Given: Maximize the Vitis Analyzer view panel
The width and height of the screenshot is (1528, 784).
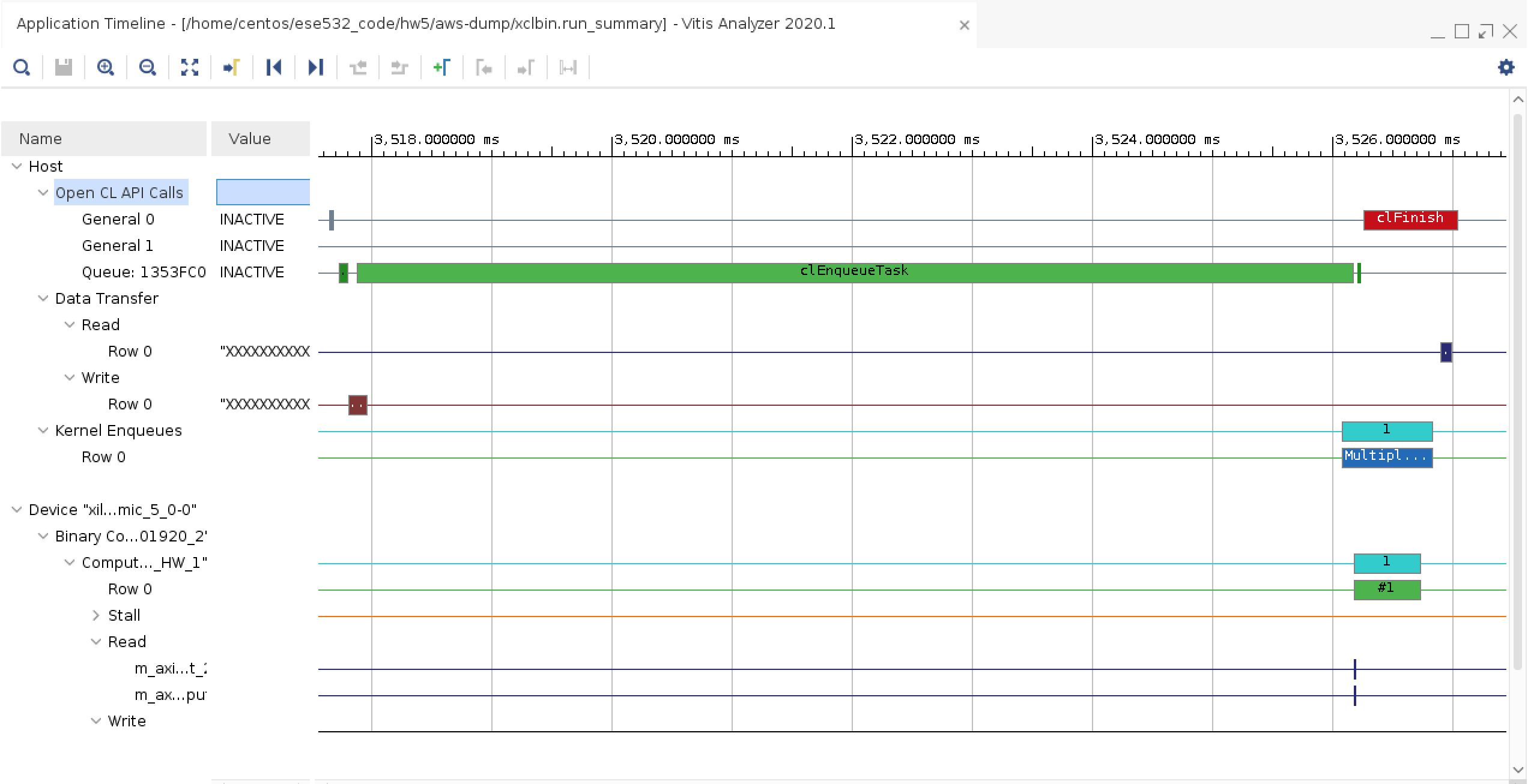Looking at the screenshot, I should tap(1461, 31).
